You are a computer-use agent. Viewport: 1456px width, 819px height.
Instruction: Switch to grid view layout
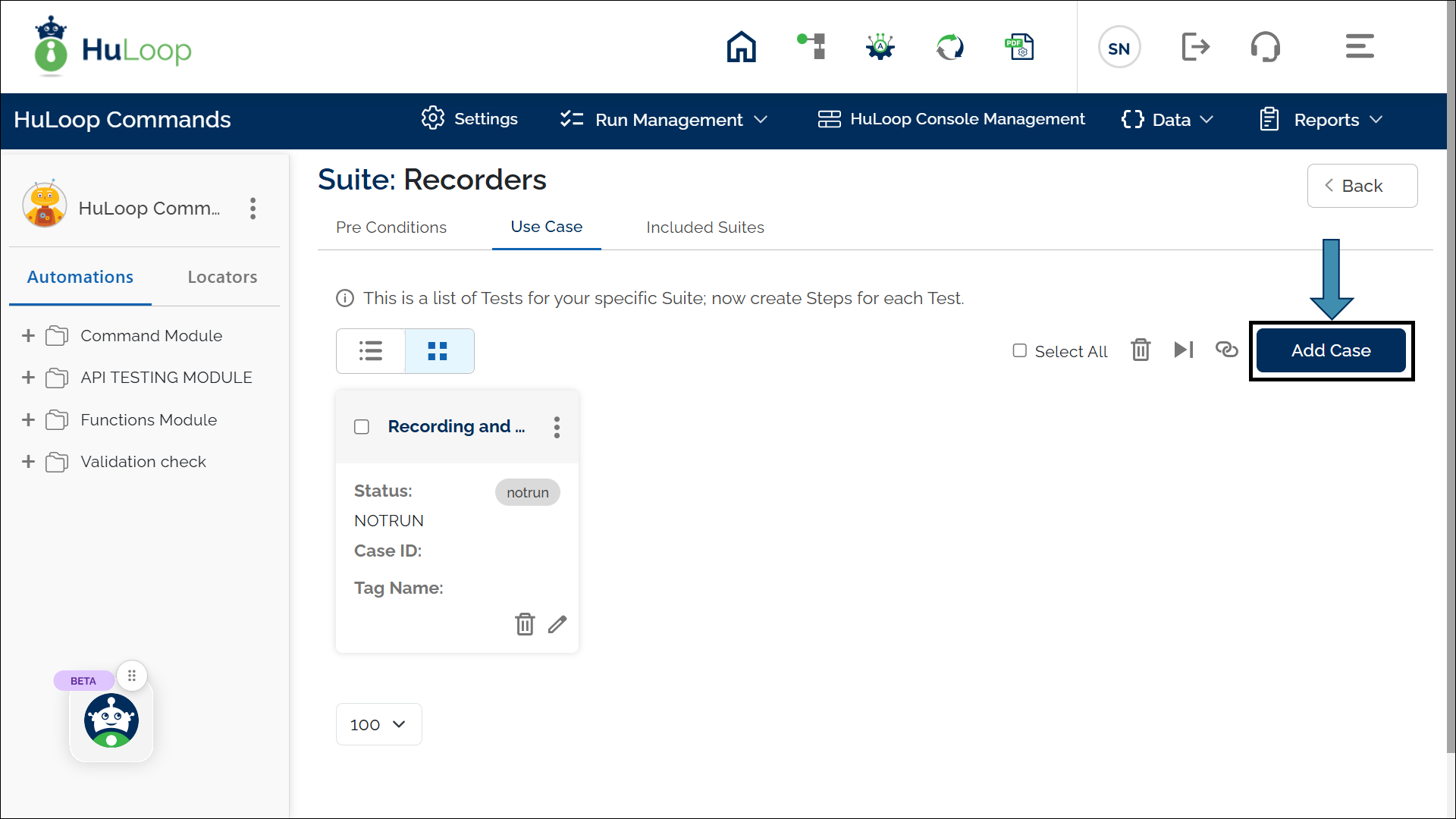pos(438,351)
